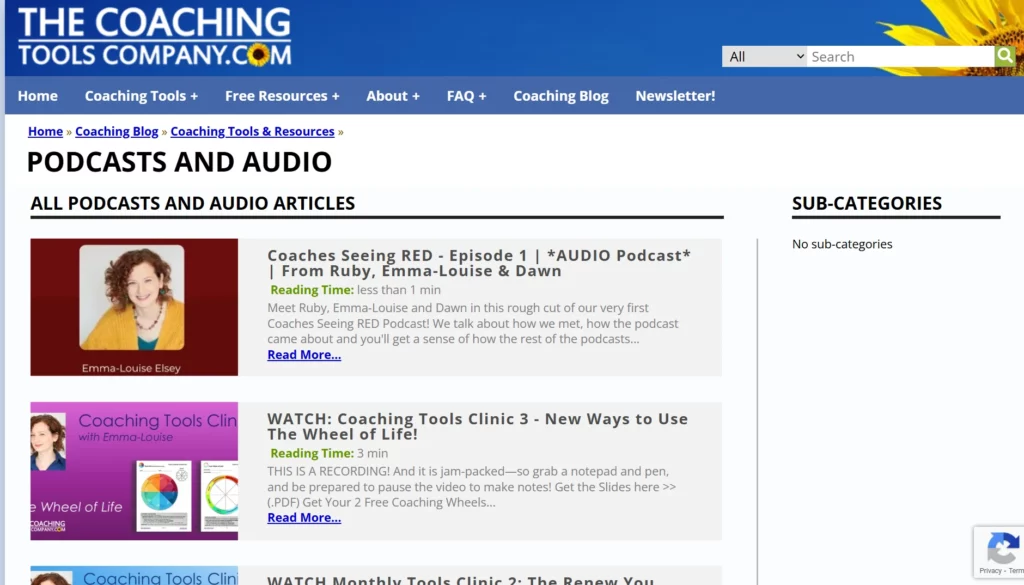1024x585 pixels.
Task: Click the reCAPTCHA privacy badge
Action: [x=1003, y=551]
